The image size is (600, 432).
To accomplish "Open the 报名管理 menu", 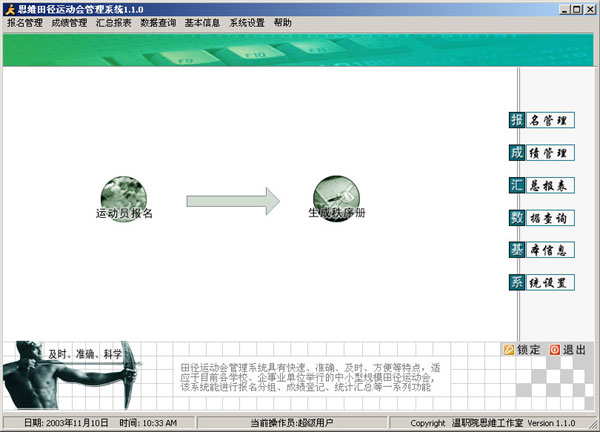I will pos(25,22).
